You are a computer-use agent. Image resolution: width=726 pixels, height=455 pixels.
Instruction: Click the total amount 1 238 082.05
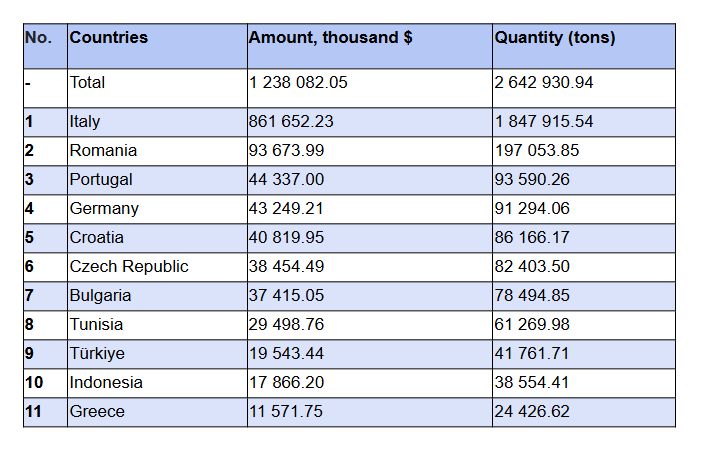coord(298,83)
